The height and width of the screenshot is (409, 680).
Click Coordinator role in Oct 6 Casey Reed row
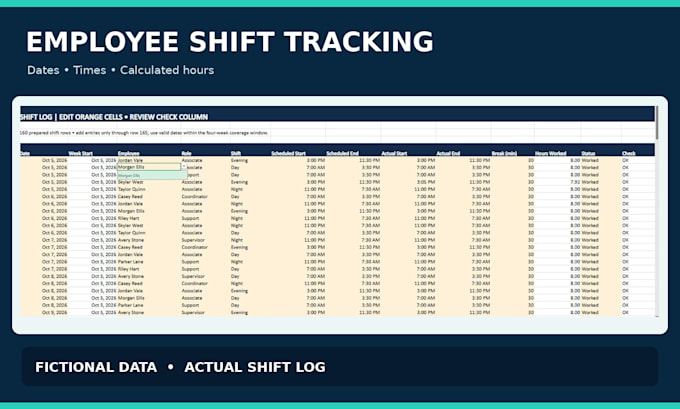point(195,196)
